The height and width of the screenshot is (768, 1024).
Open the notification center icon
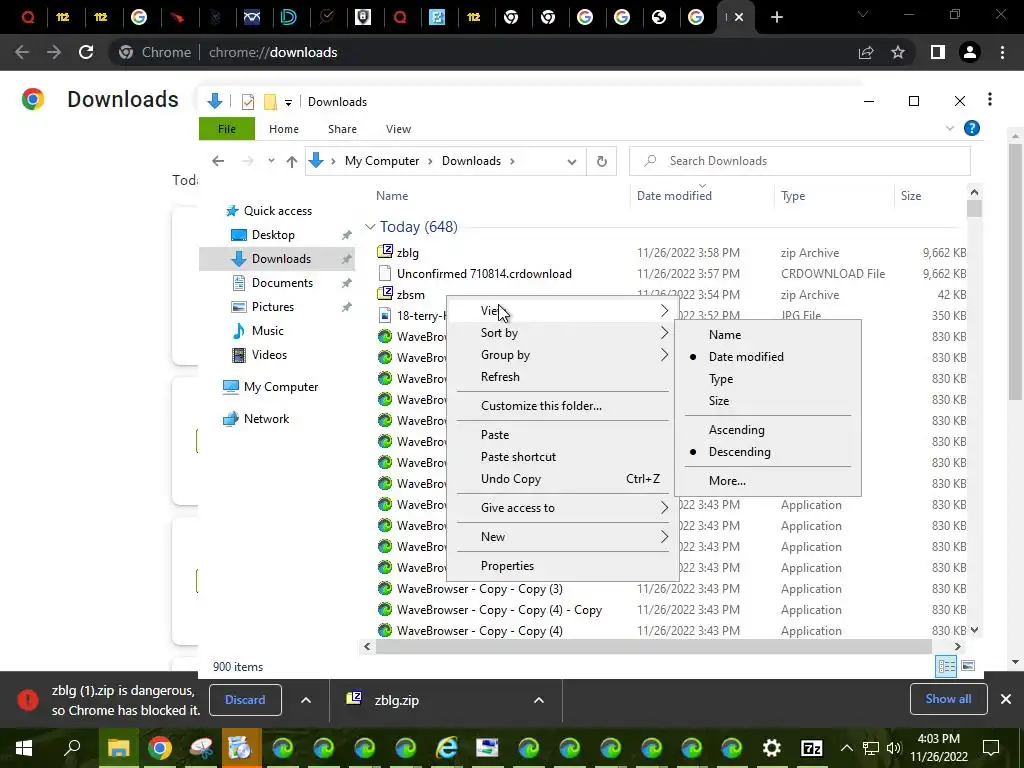click(x=991, y=748)
